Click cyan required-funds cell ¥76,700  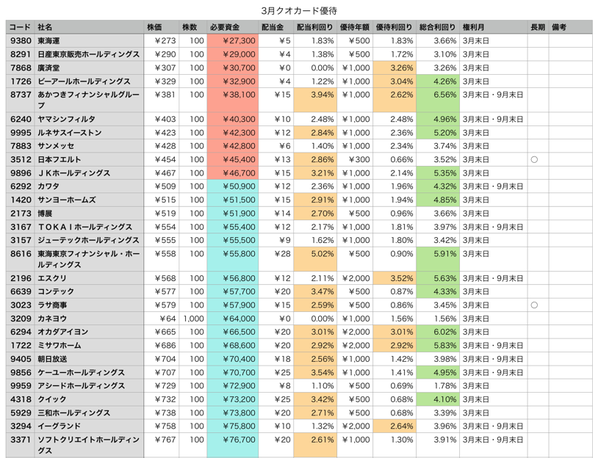[233, 445]
